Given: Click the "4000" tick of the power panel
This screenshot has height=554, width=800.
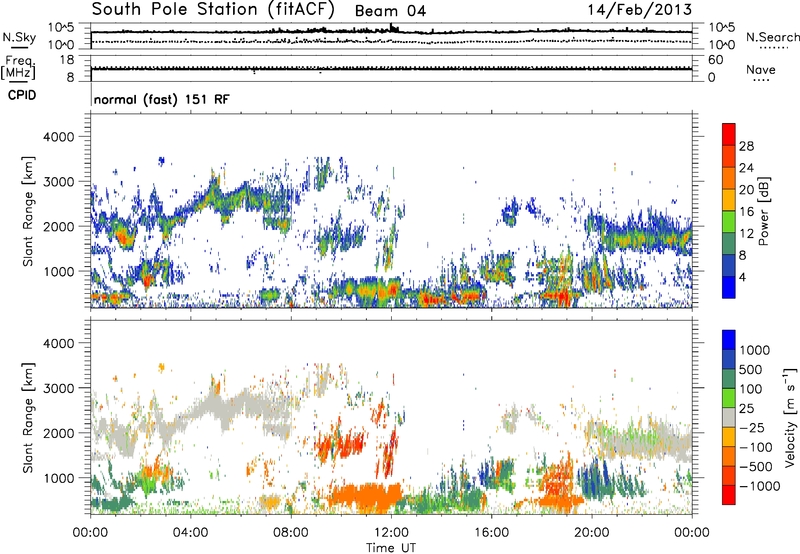Looking at the screenshot, I should click(58, 137).
